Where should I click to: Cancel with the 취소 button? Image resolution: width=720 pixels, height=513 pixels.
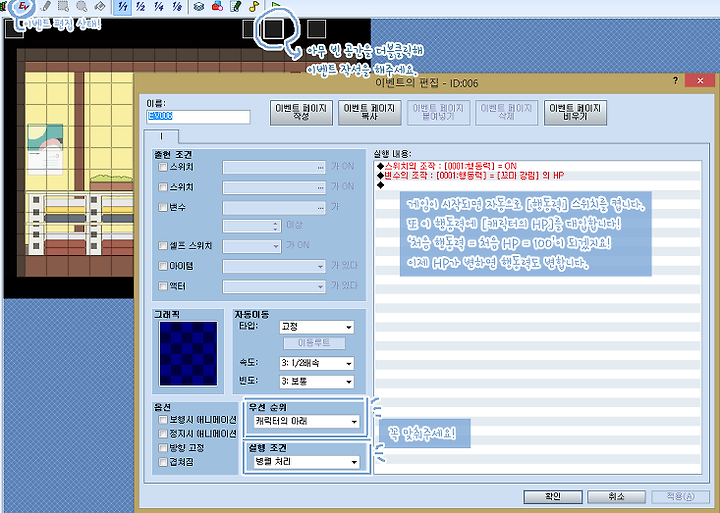[x=617, y=496]
